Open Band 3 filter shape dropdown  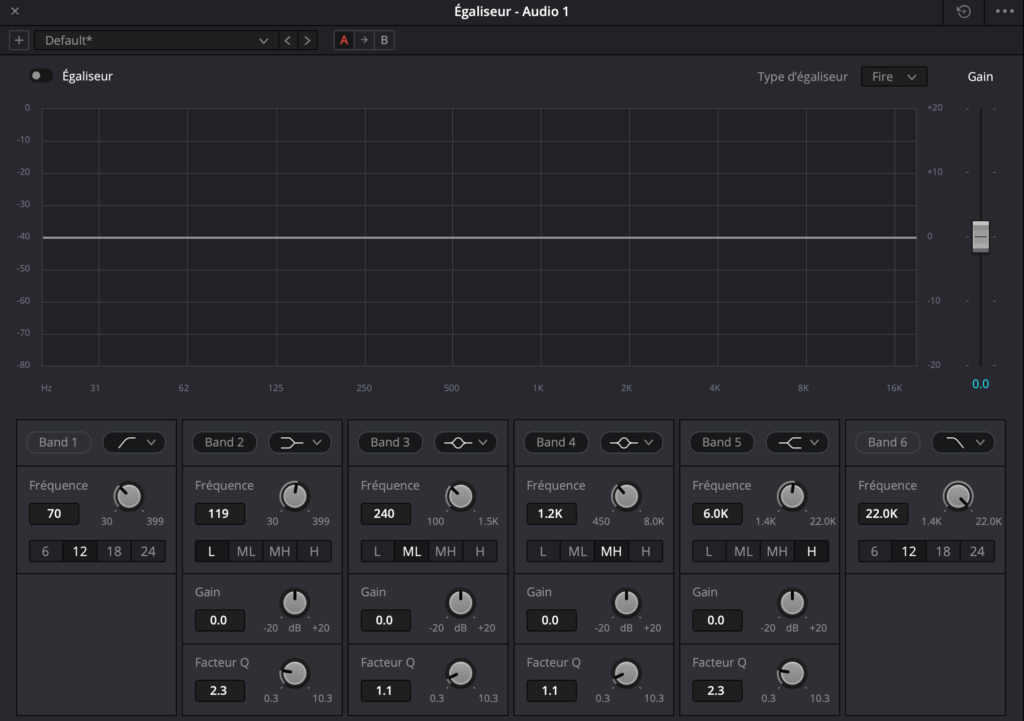(x=466, y=442)
